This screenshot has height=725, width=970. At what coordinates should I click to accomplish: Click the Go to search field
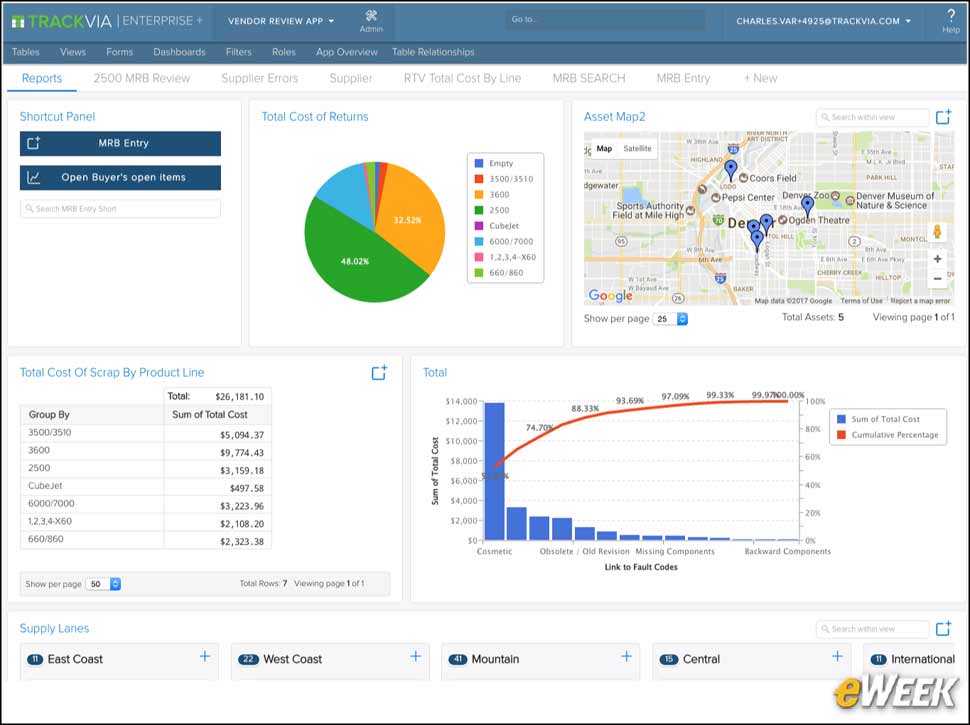pos(605,20)
